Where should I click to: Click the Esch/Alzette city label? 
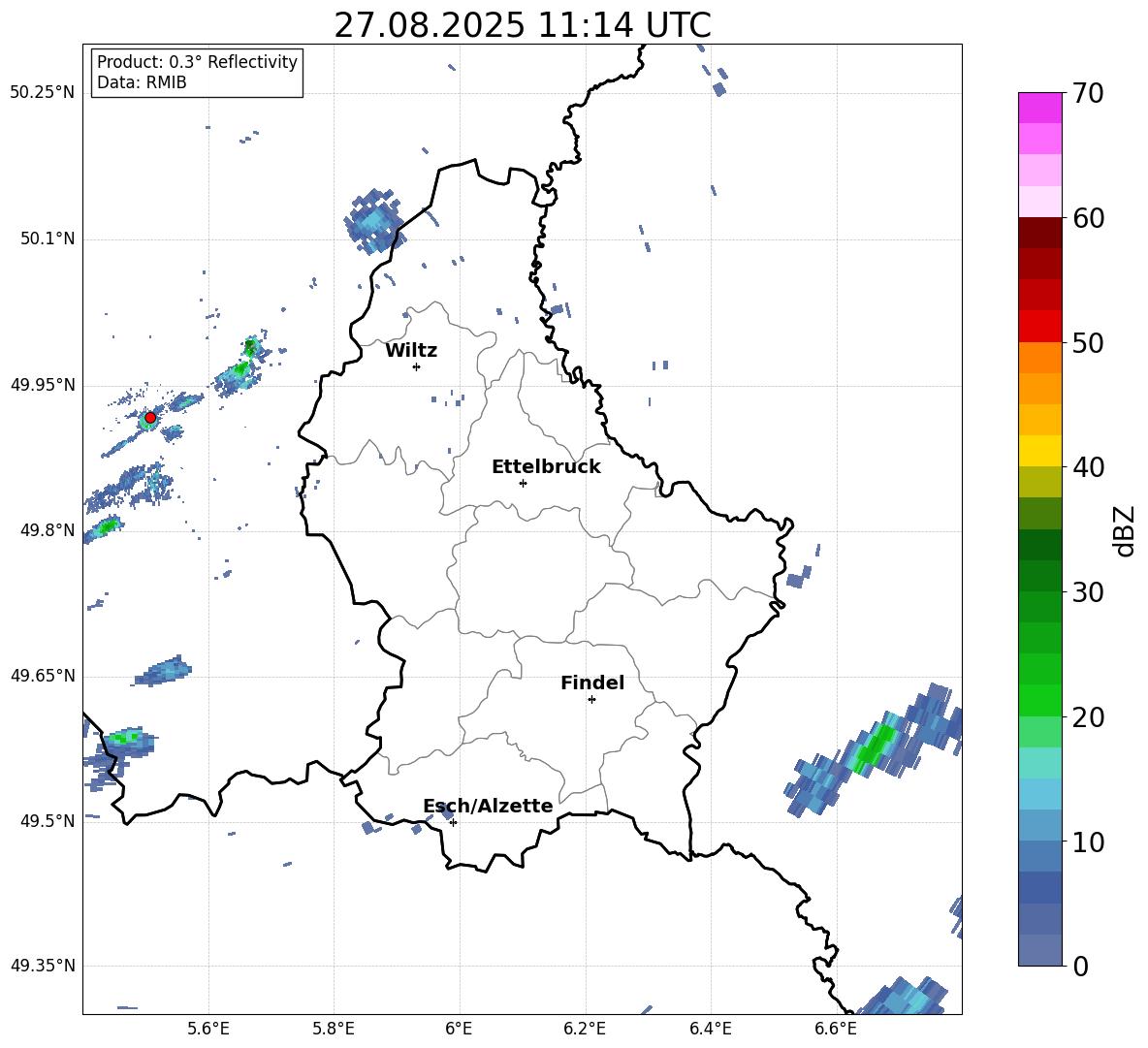click(x=488, y=807)
